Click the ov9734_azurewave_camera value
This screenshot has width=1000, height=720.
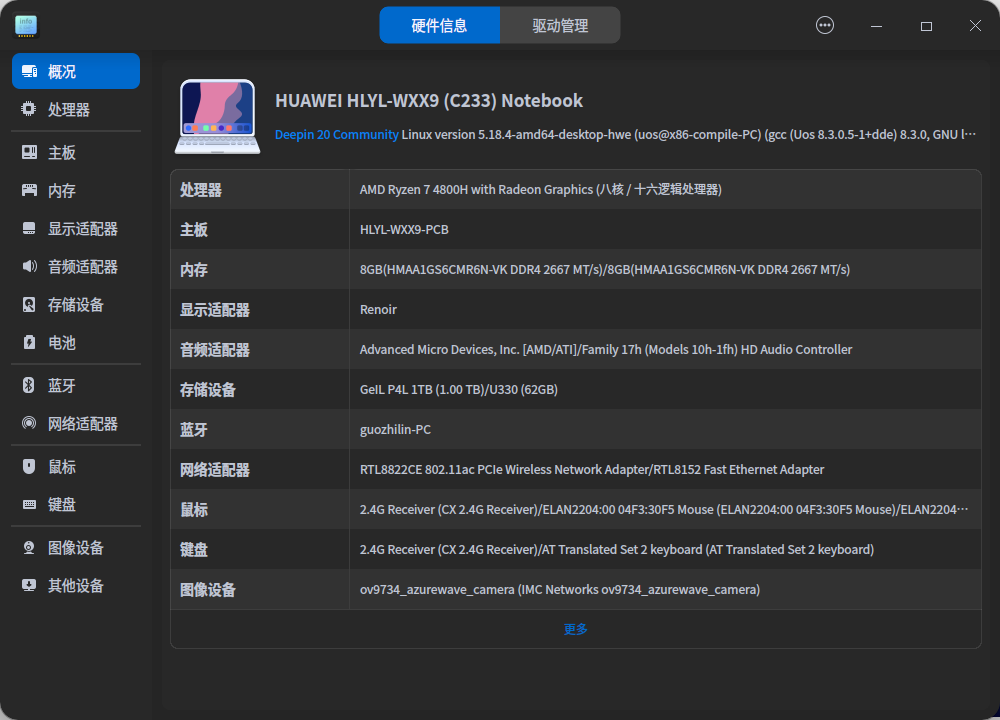pos(560,590)
